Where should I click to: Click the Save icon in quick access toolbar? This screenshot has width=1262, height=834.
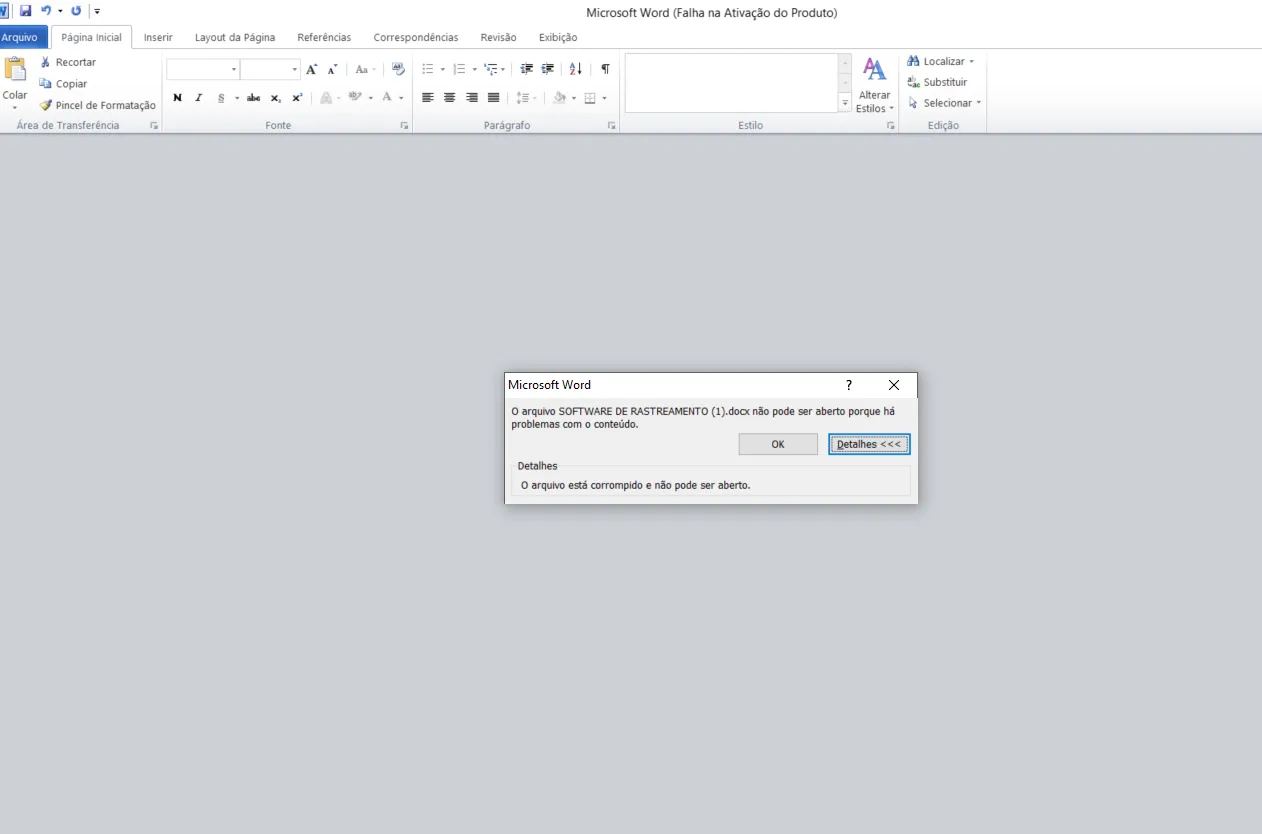[x=26, y=11]
